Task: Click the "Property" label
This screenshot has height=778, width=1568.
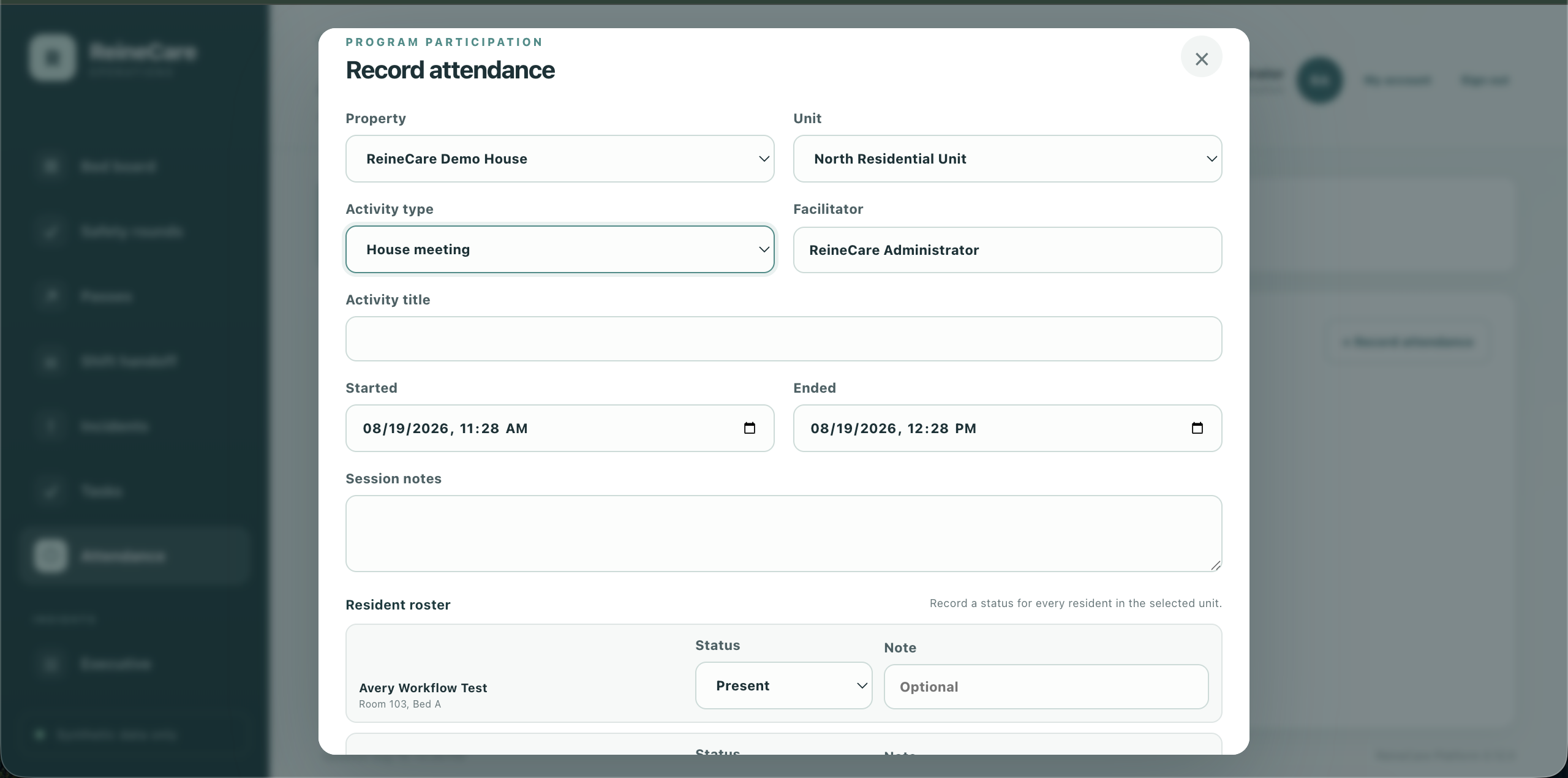Action: [x=376, y=119]
